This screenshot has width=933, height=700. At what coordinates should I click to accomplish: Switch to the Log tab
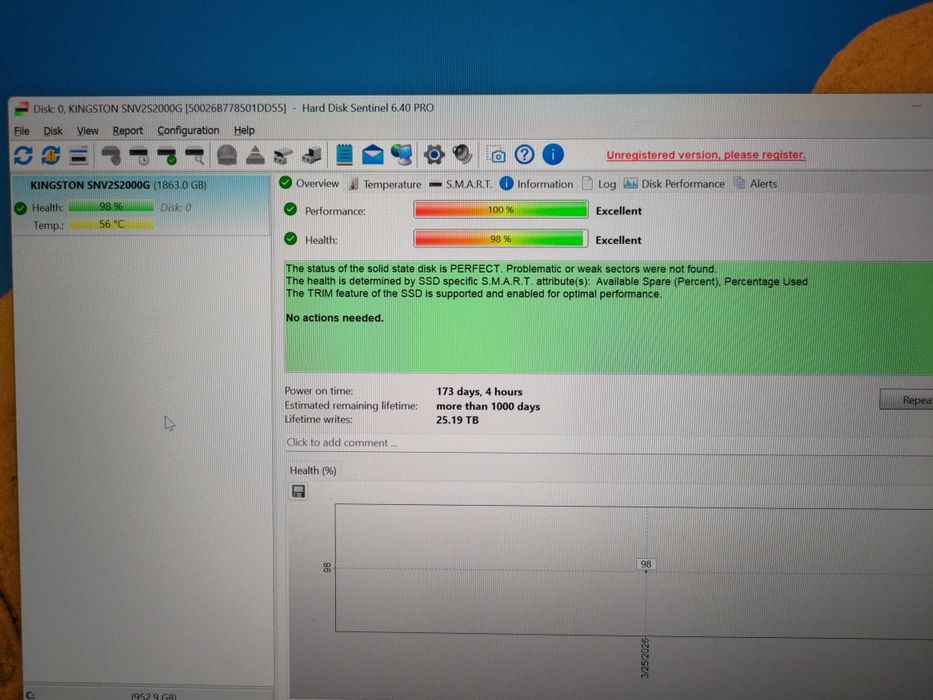click(x=599, y=184)
